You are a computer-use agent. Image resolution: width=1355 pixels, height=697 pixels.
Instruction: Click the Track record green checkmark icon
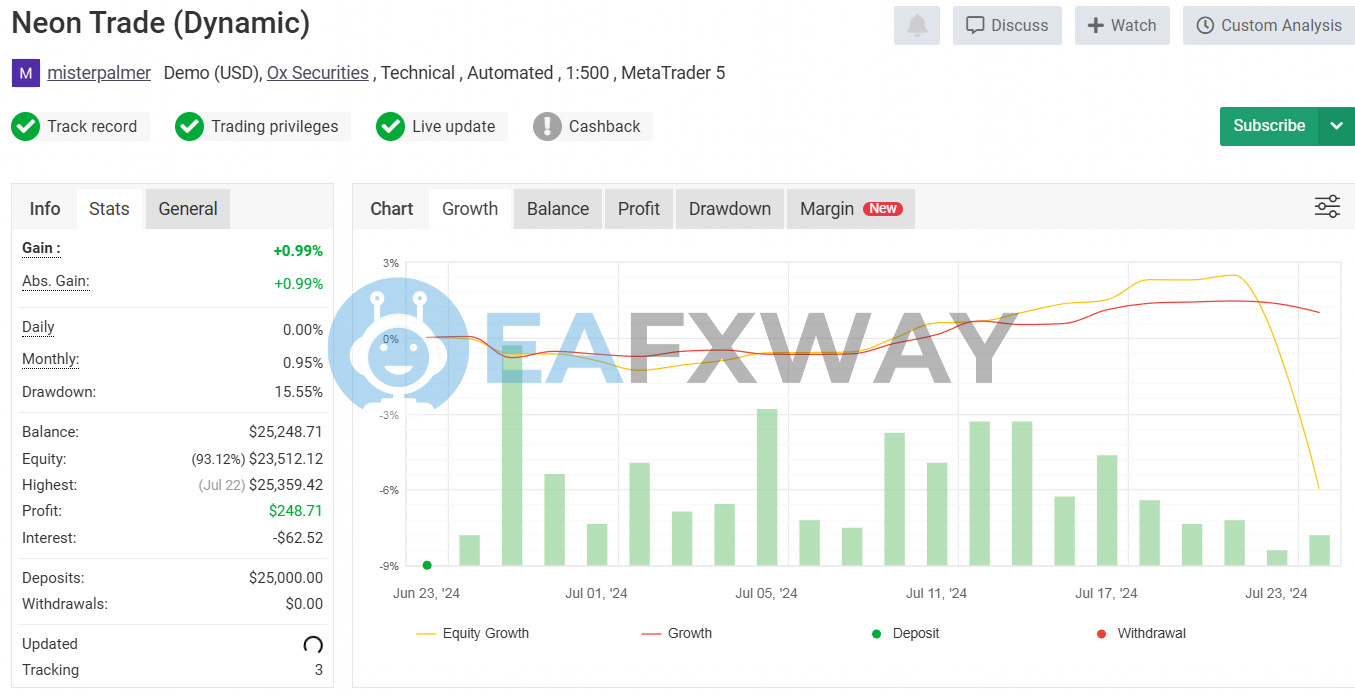[x=25, y=127]
